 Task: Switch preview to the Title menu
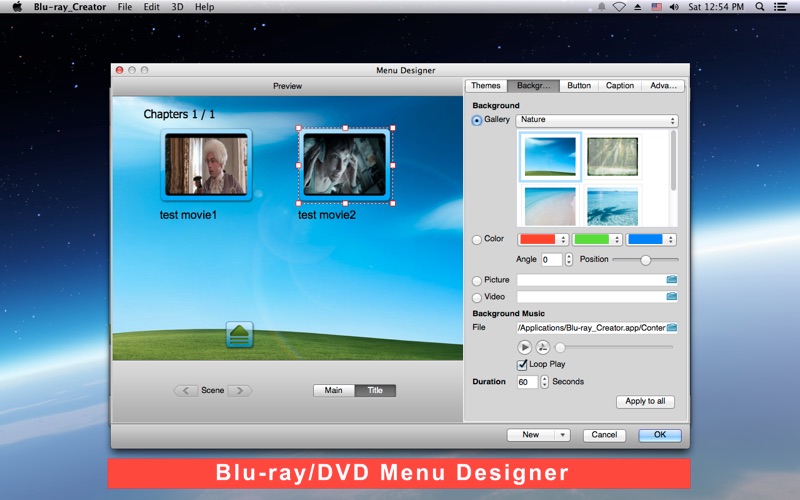click(375, 390)
